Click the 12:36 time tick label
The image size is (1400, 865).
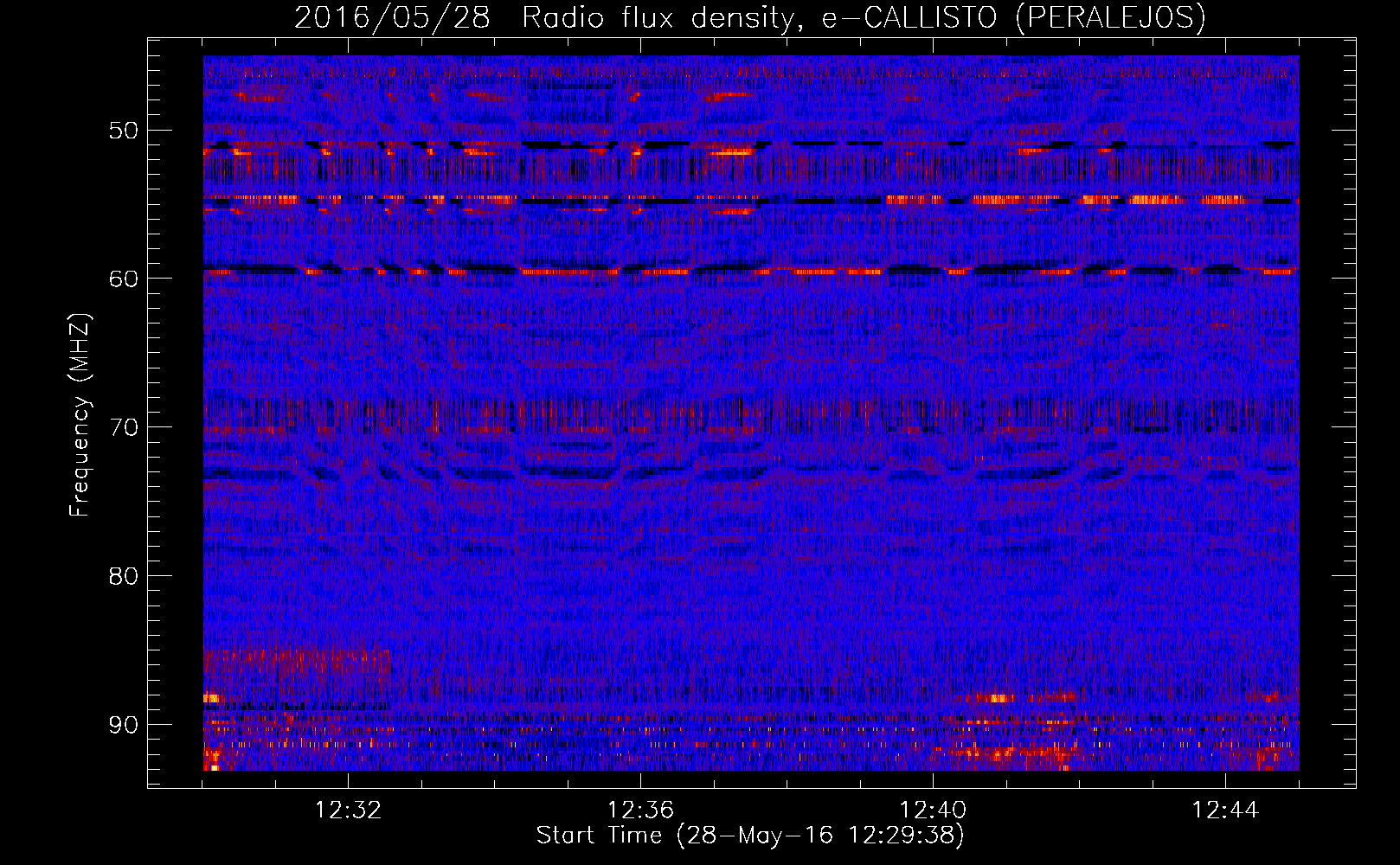tap(640, 811)
